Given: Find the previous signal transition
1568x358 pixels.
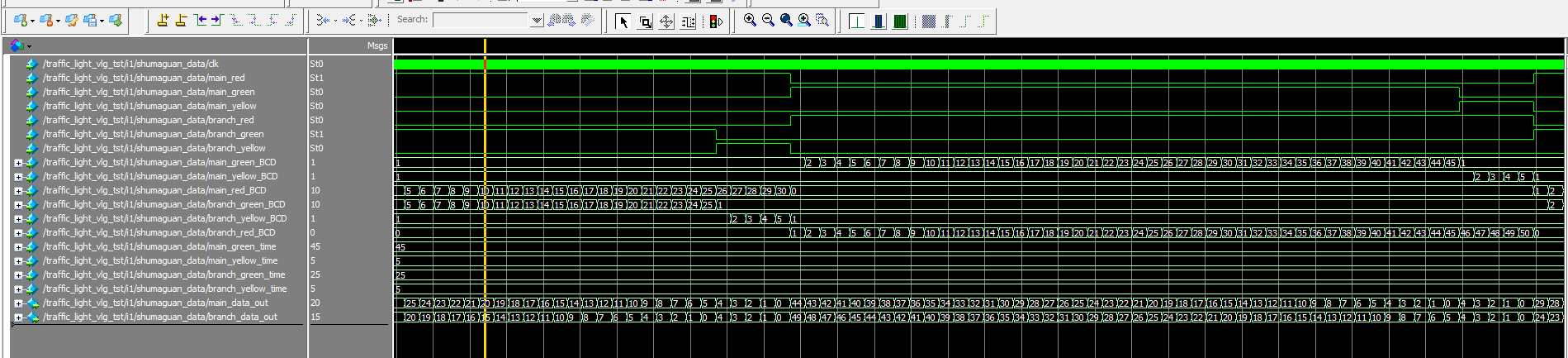Looking at the screenshot, I should coord(200,20).
